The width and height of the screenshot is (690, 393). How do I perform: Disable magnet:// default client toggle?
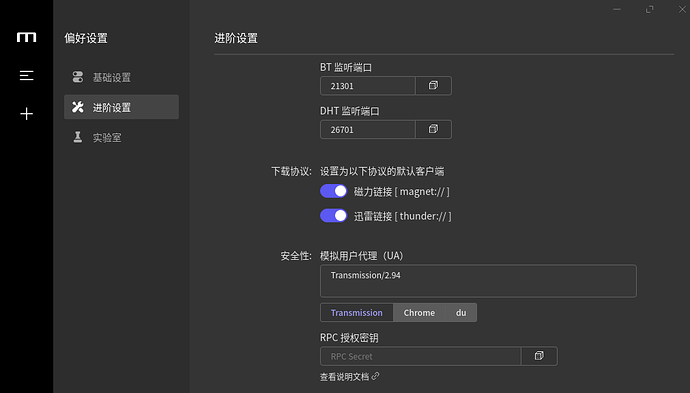[x=334, y=191]
